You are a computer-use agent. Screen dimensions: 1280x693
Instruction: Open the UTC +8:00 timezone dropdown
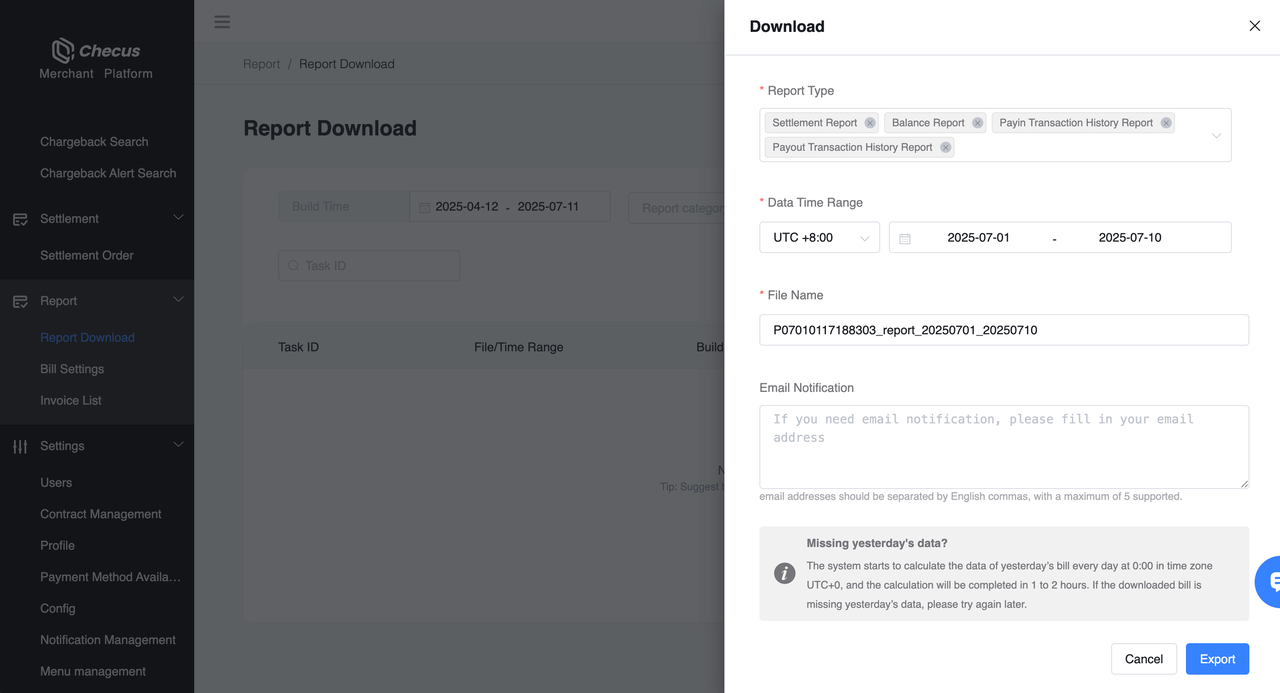point(819,238)
